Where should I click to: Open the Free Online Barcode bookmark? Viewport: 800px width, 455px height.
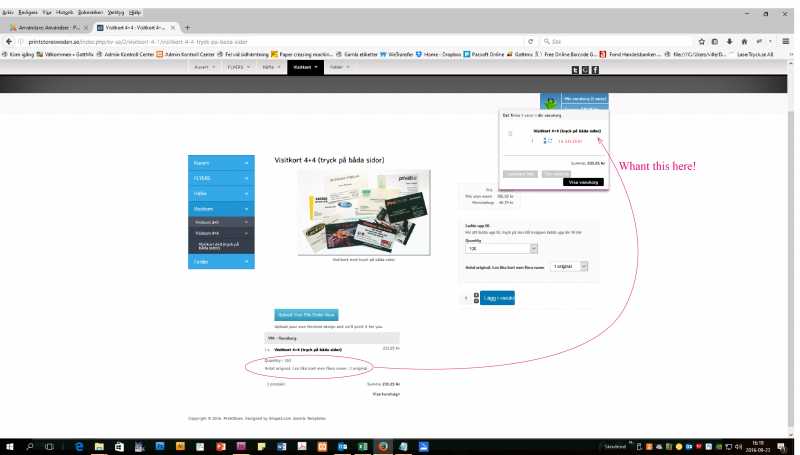[x=566, y=54]
